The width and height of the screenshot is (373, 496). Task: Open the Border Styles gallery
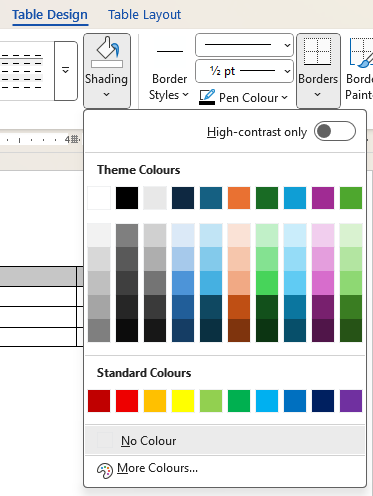[169, 72]
